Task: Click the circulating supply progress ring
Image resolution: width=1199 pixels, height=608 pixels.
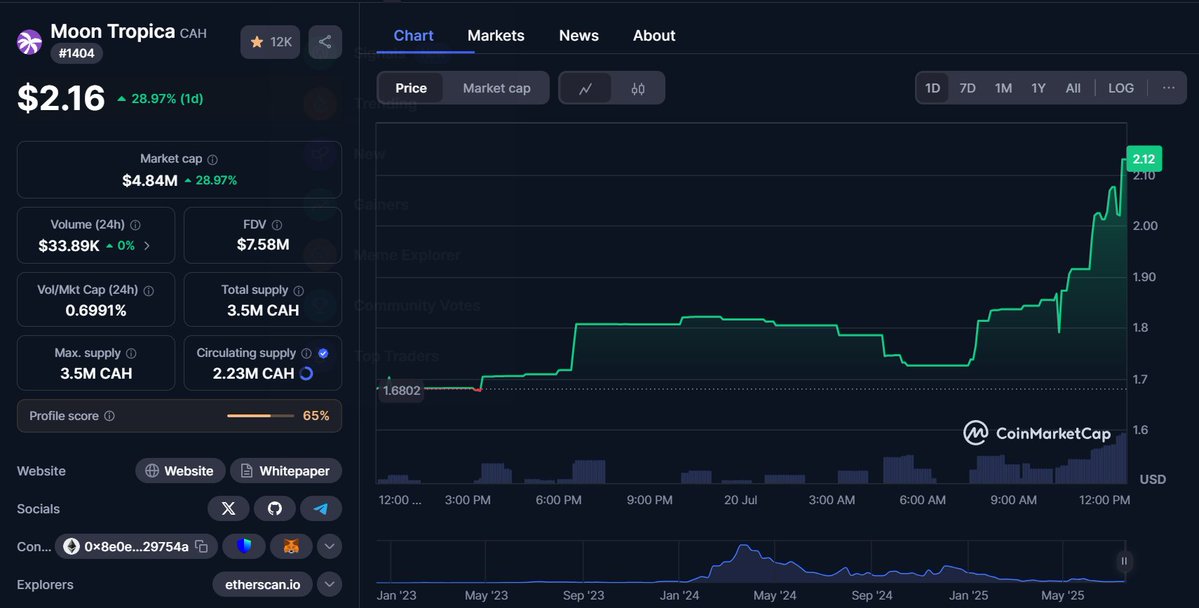Action: 307,373
